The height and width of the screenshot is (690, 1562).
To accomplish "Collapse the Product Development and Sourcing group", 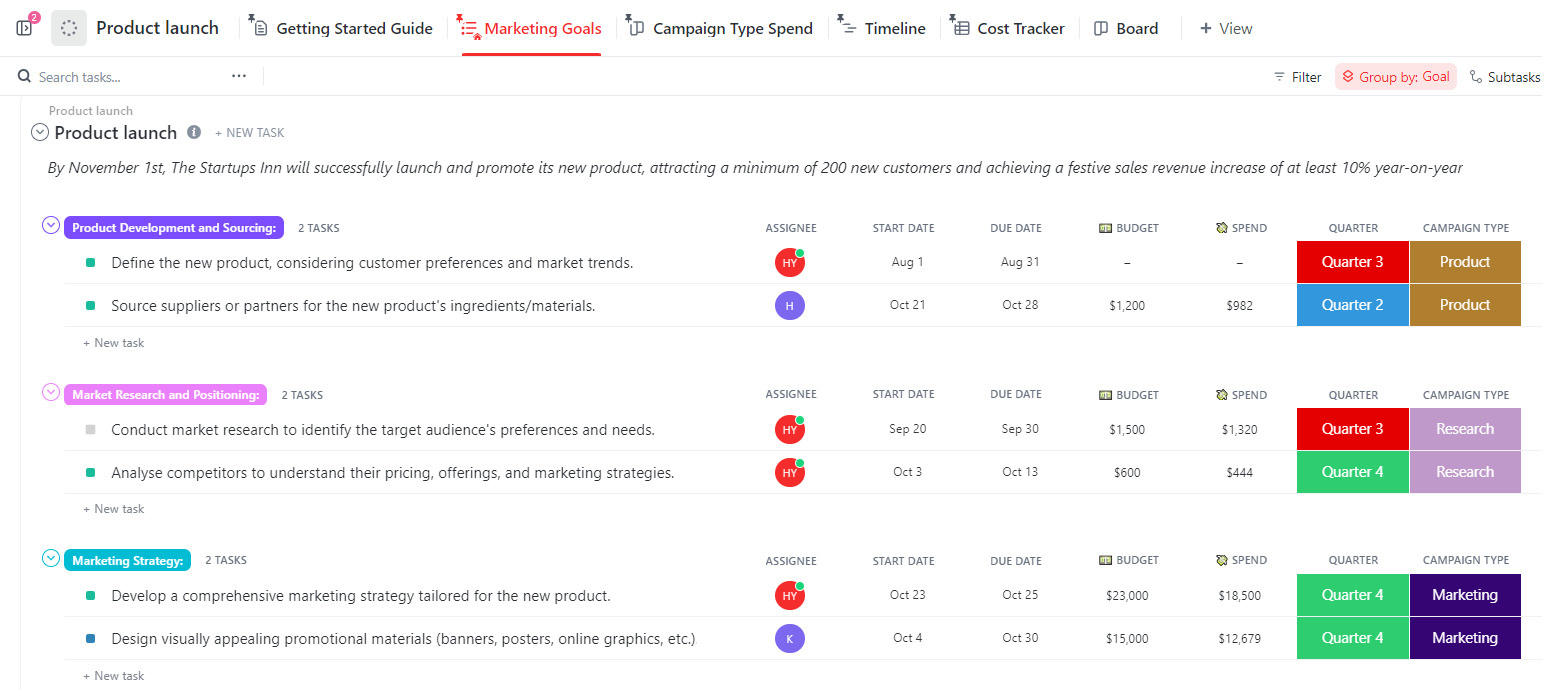I will tap(51, 226).
